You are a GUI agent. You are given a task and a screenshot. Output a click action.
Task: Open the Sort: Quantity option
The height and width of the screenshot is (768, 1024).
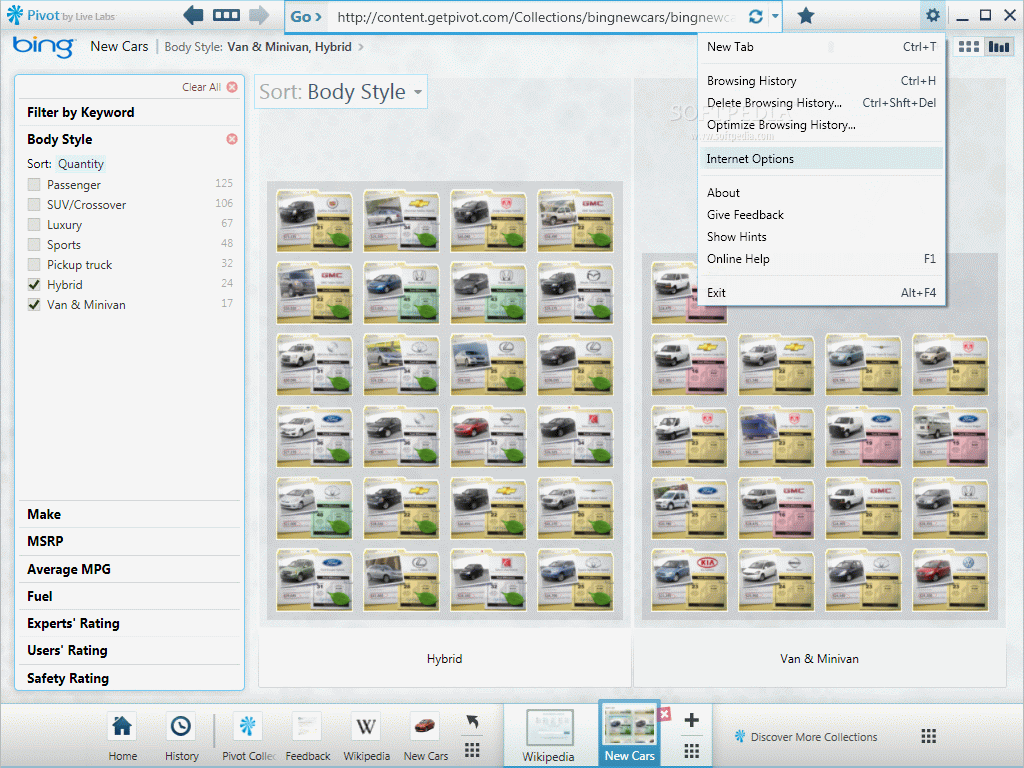[x=80, y=164]
